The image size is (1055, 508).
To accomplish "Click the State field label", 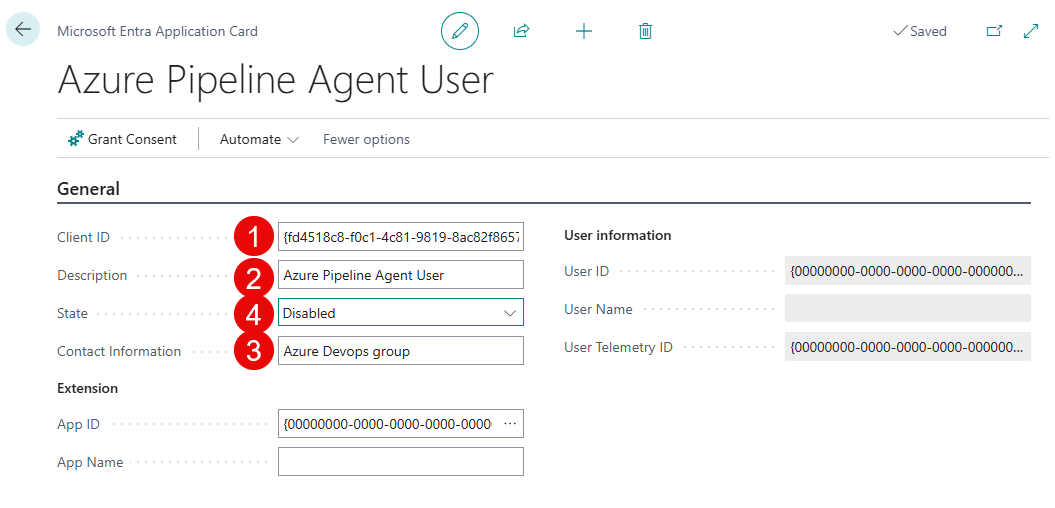I will [x=73, y=314].
